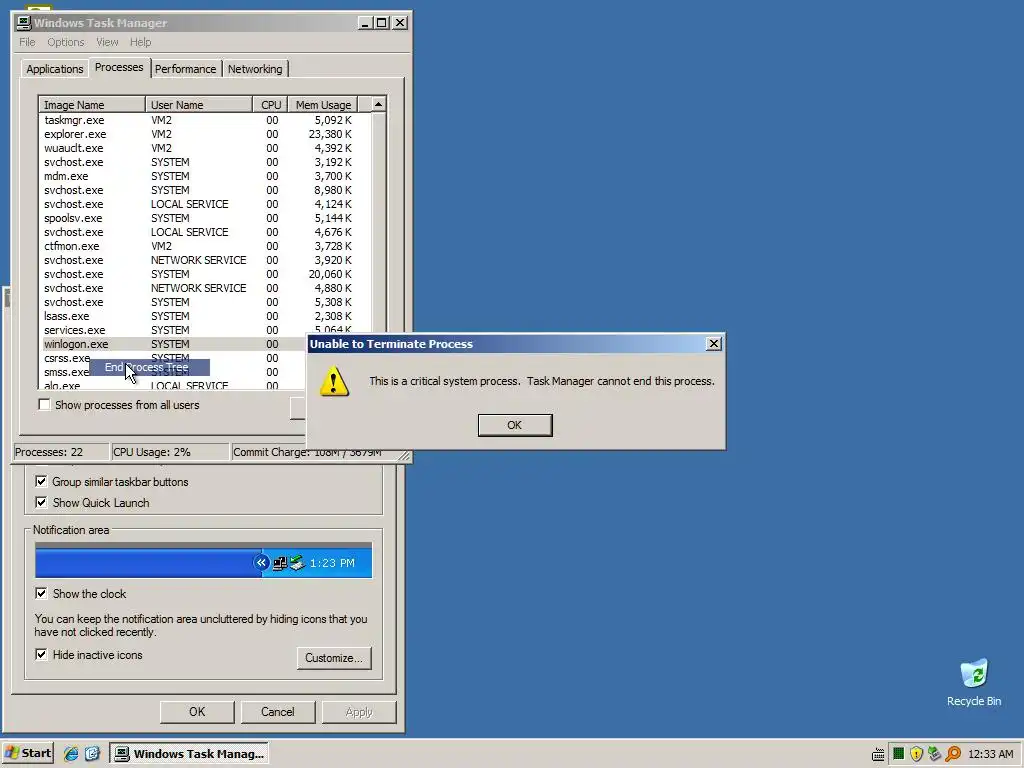Screen dimensions: 1024x768
Task: Open the Help menu
Action: pyautogui.click(x=140, y=42)
